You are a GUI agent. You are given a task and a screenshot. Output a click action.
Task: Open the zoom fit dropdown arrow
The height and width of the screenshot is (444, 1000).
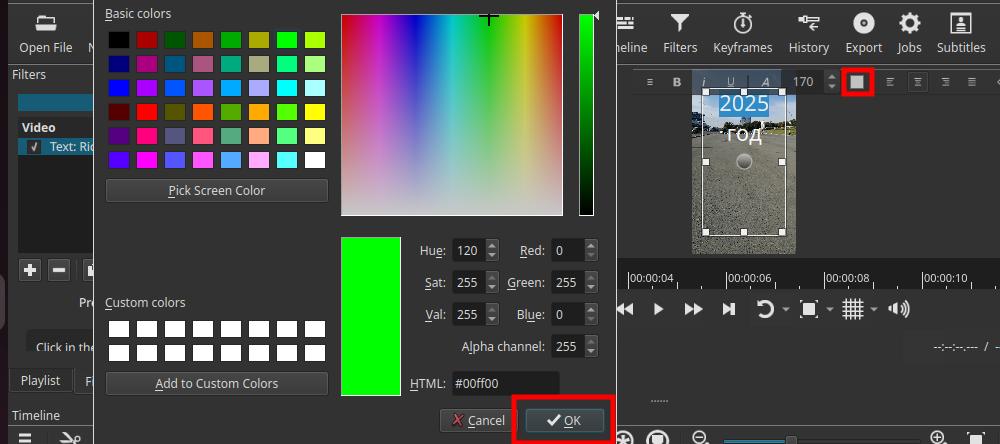(830, 310)
